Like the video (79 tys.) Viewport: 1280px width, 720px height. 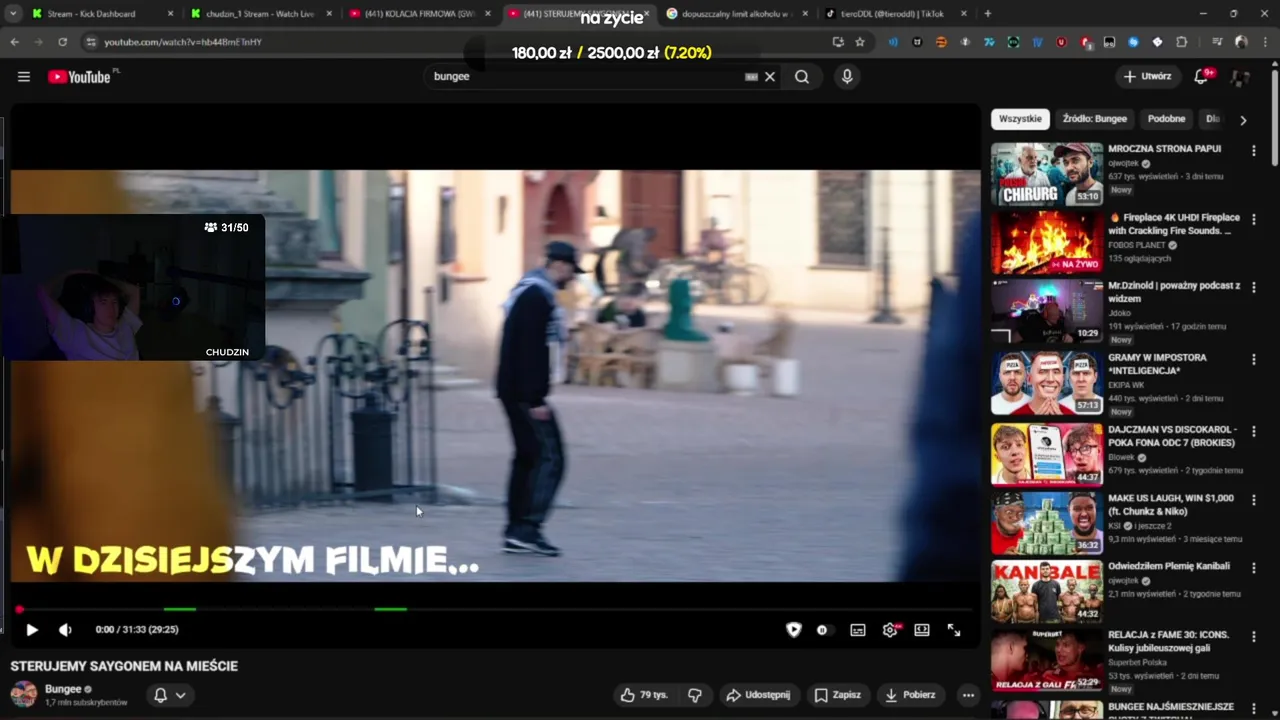coord(643,695)
